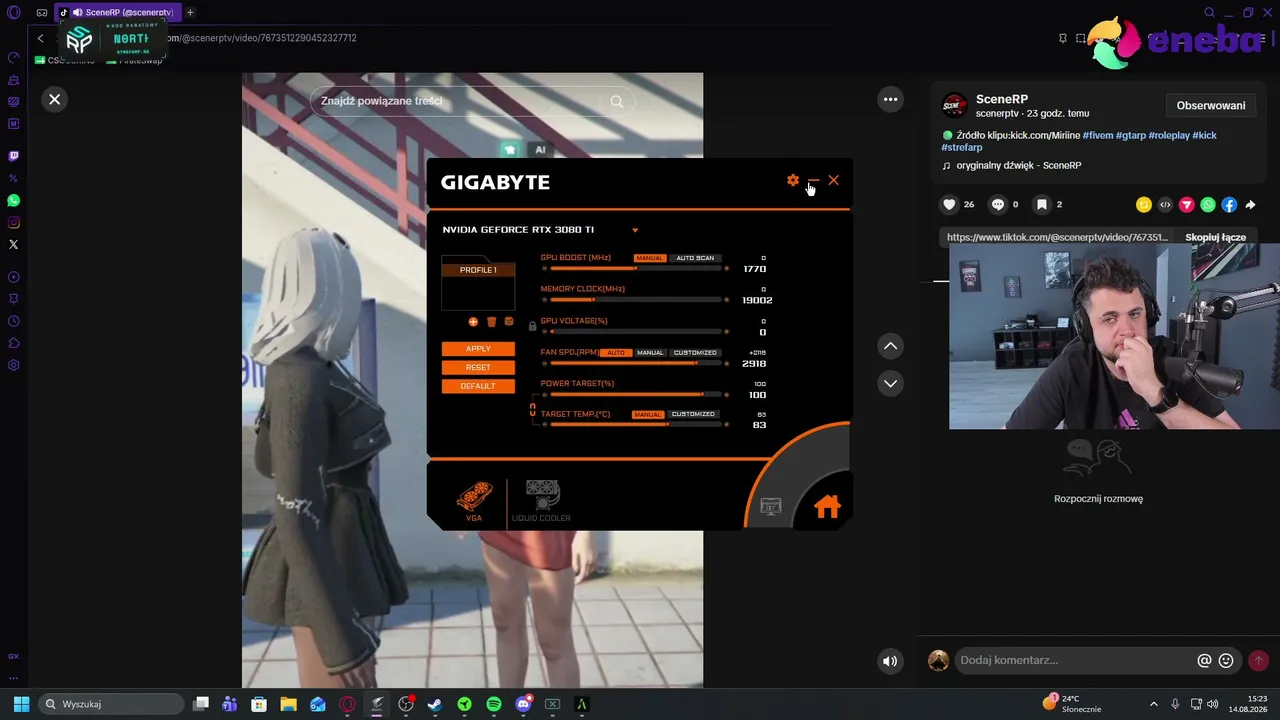
Task: Set fan speed mode to Auto
Action: tap(616, 353)
